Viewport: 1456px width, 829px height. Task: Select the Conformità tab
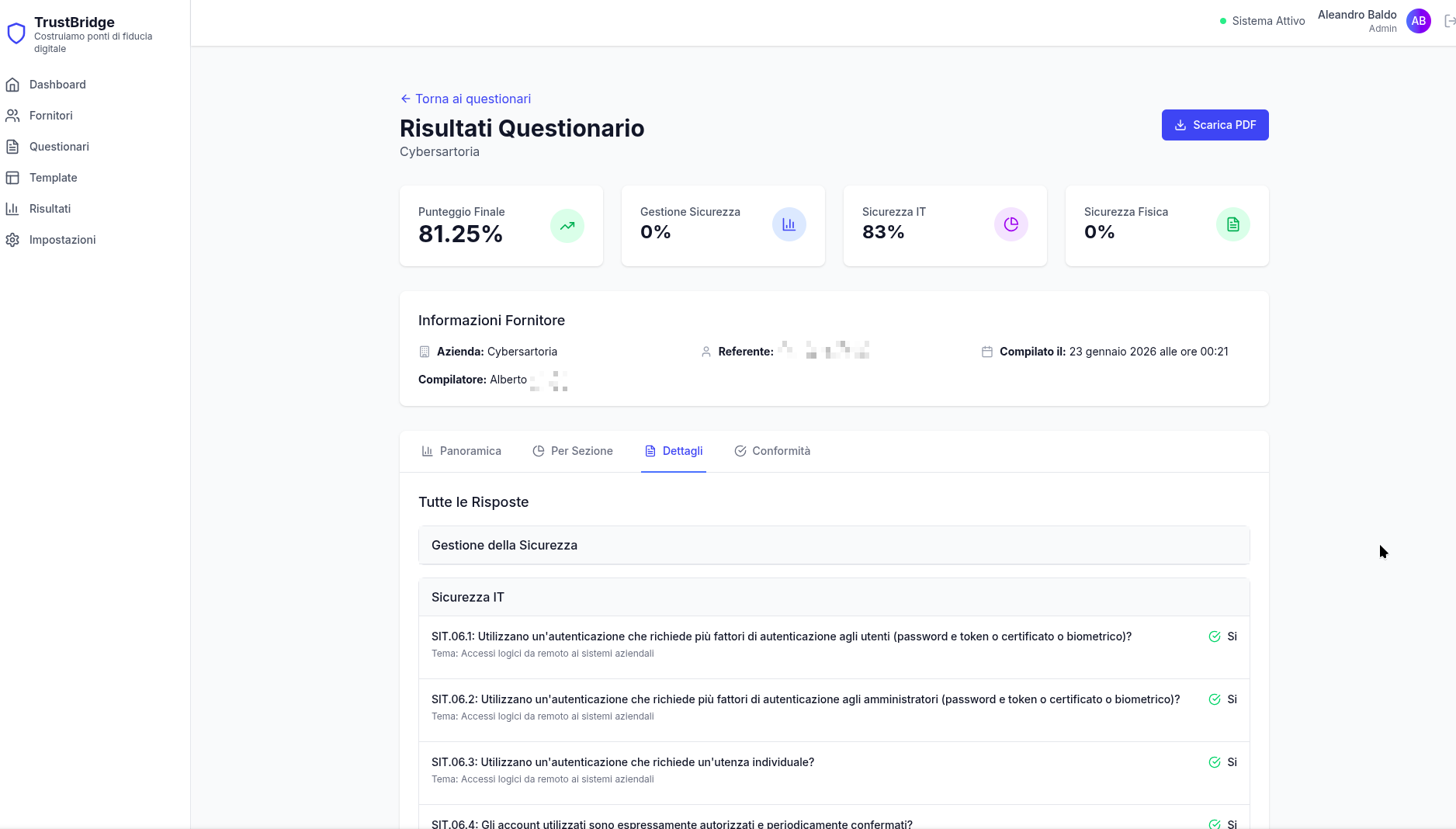(x=772, y=451)
